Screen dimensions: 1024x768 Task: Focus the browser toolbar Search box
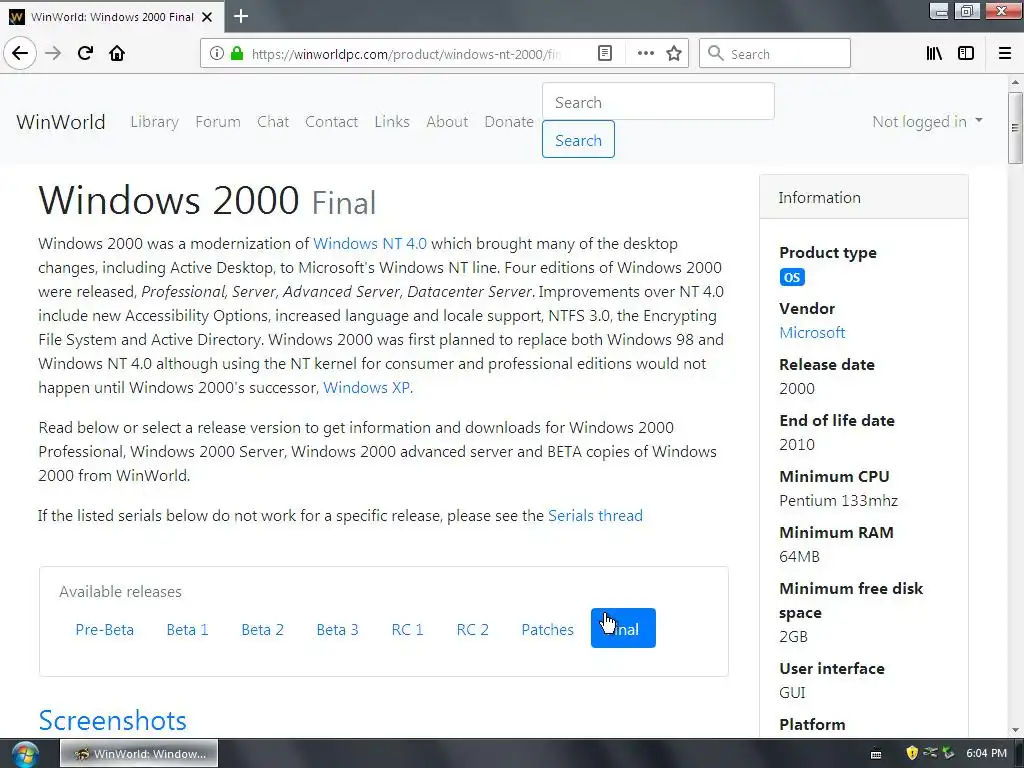tap(775, 53)
